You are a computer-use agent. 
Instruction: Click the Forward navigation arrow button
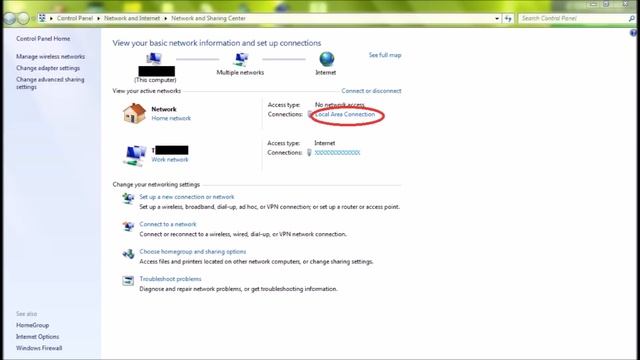tap(24, 18)
